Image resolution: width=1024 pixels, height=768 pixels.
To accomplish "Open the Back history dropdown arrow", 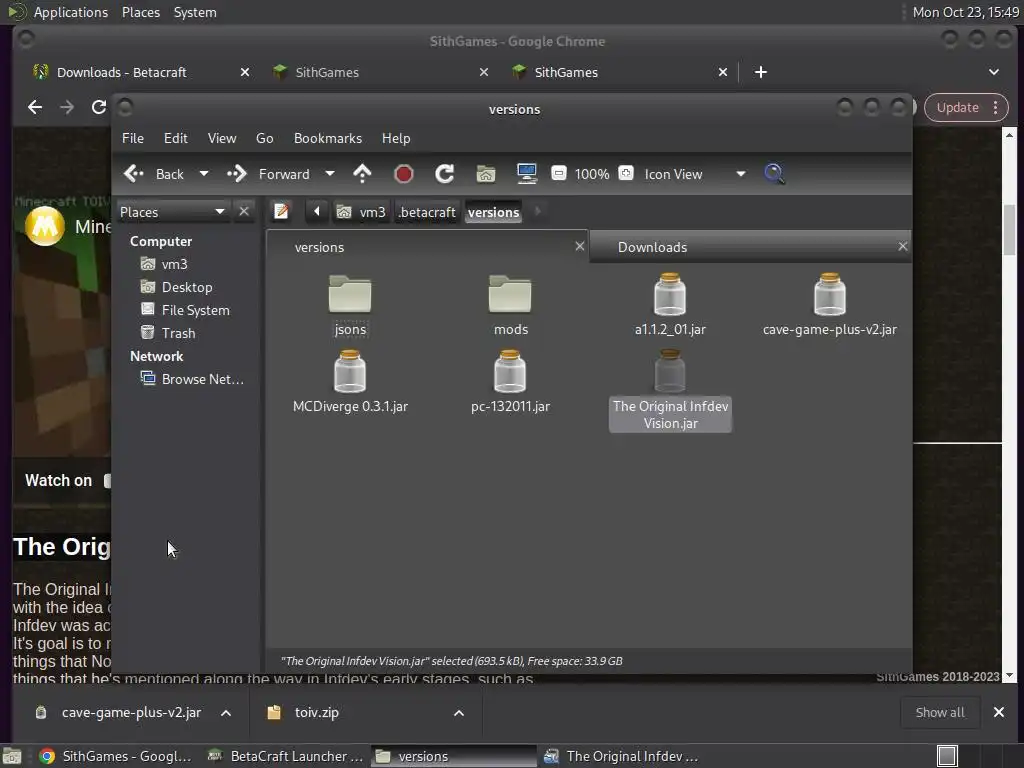I will 204,174.
